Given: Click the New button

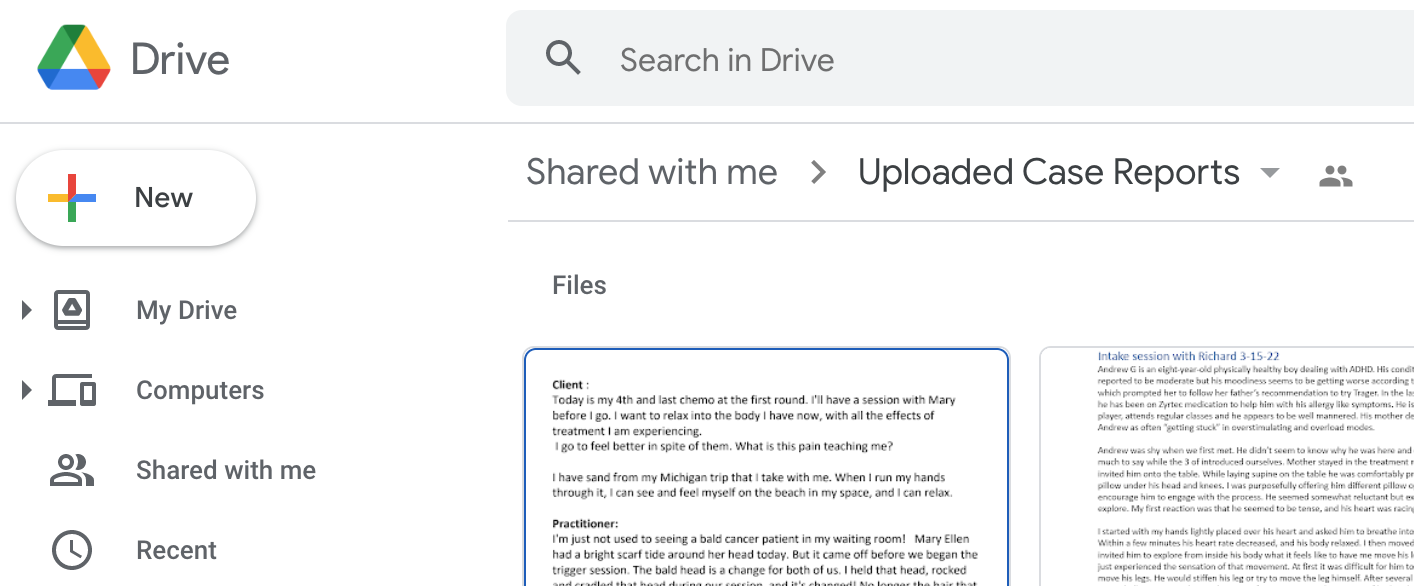Looking at the screenshot, I should click(x=136, y=198).
